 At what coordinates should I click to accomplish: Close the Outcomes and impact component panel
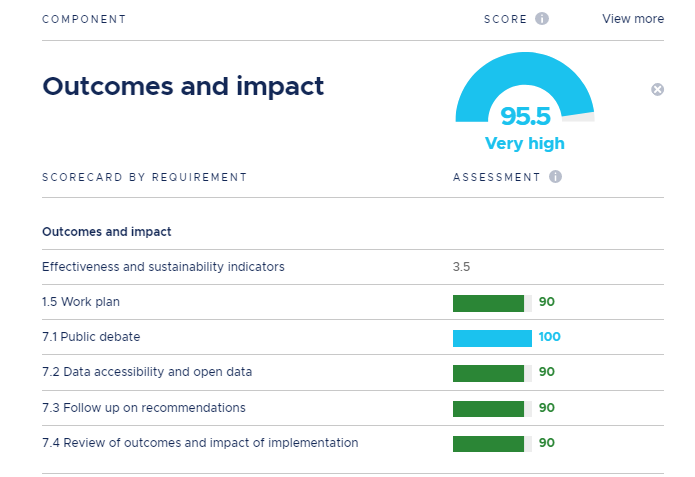click(657, 90)
